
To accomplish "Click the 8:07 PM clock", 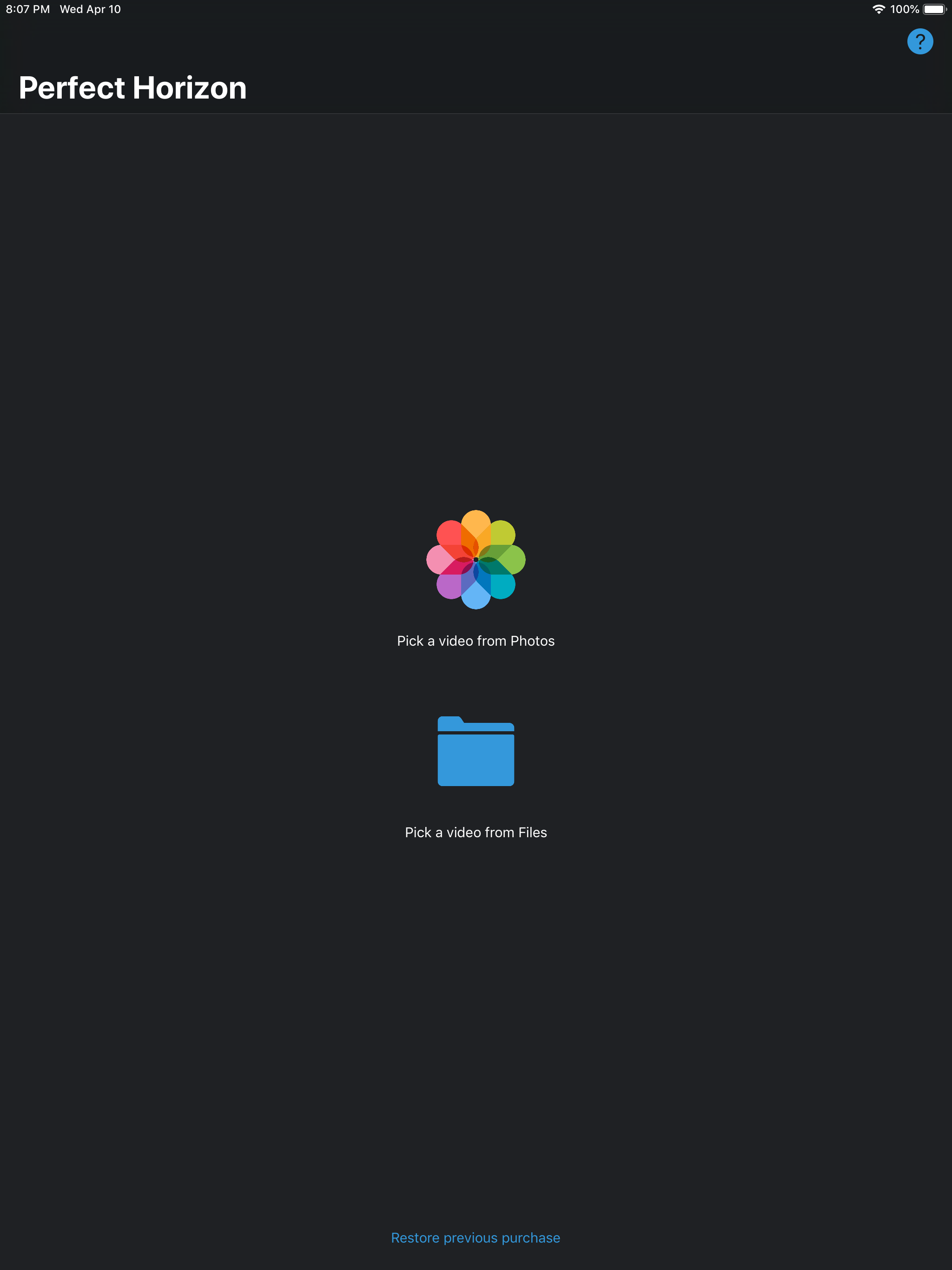I will 27,9.
